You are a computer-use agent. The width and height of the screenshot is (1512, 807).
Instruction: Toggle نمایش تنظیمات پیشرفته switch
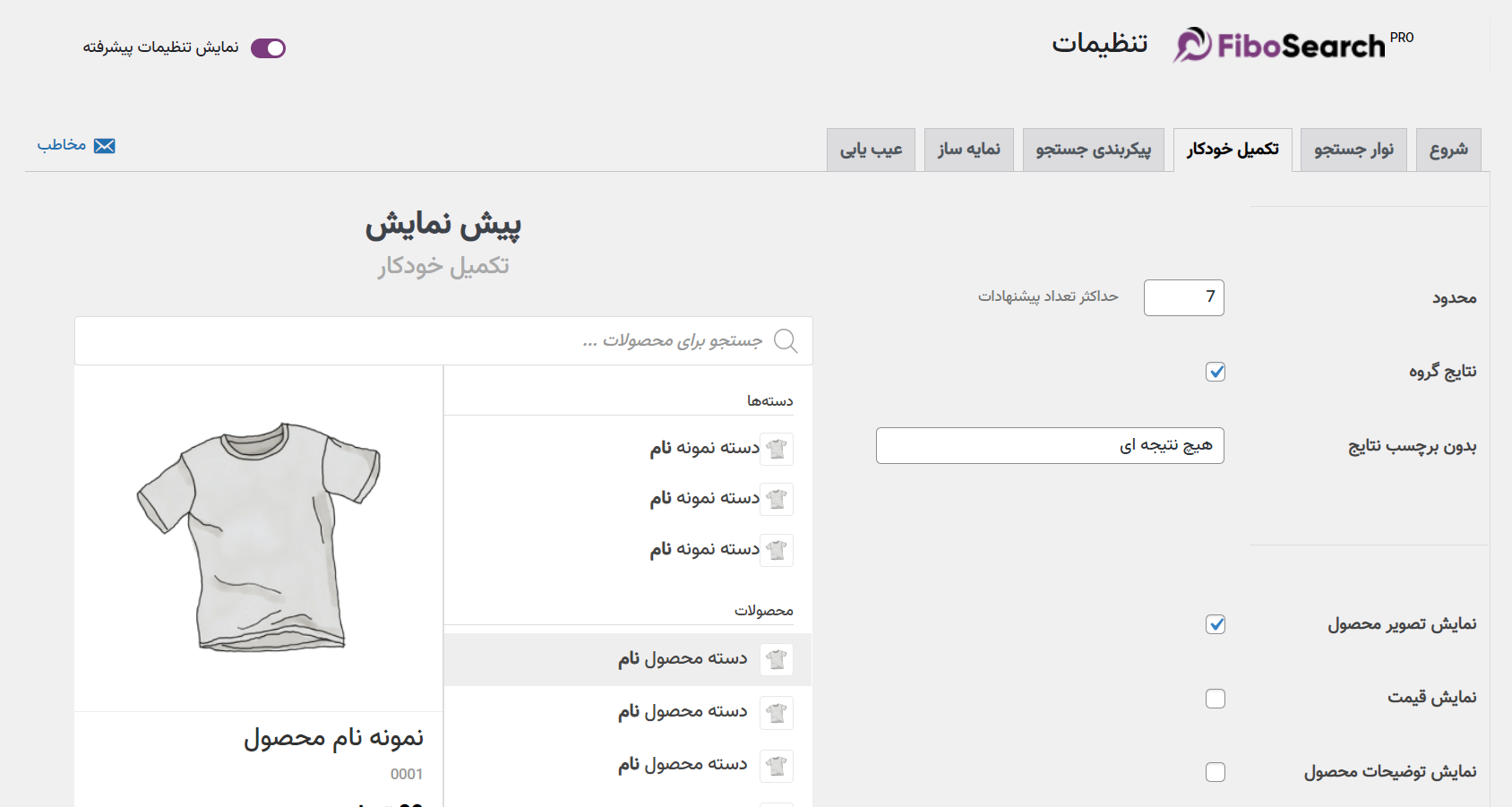(x=268, y=48)
